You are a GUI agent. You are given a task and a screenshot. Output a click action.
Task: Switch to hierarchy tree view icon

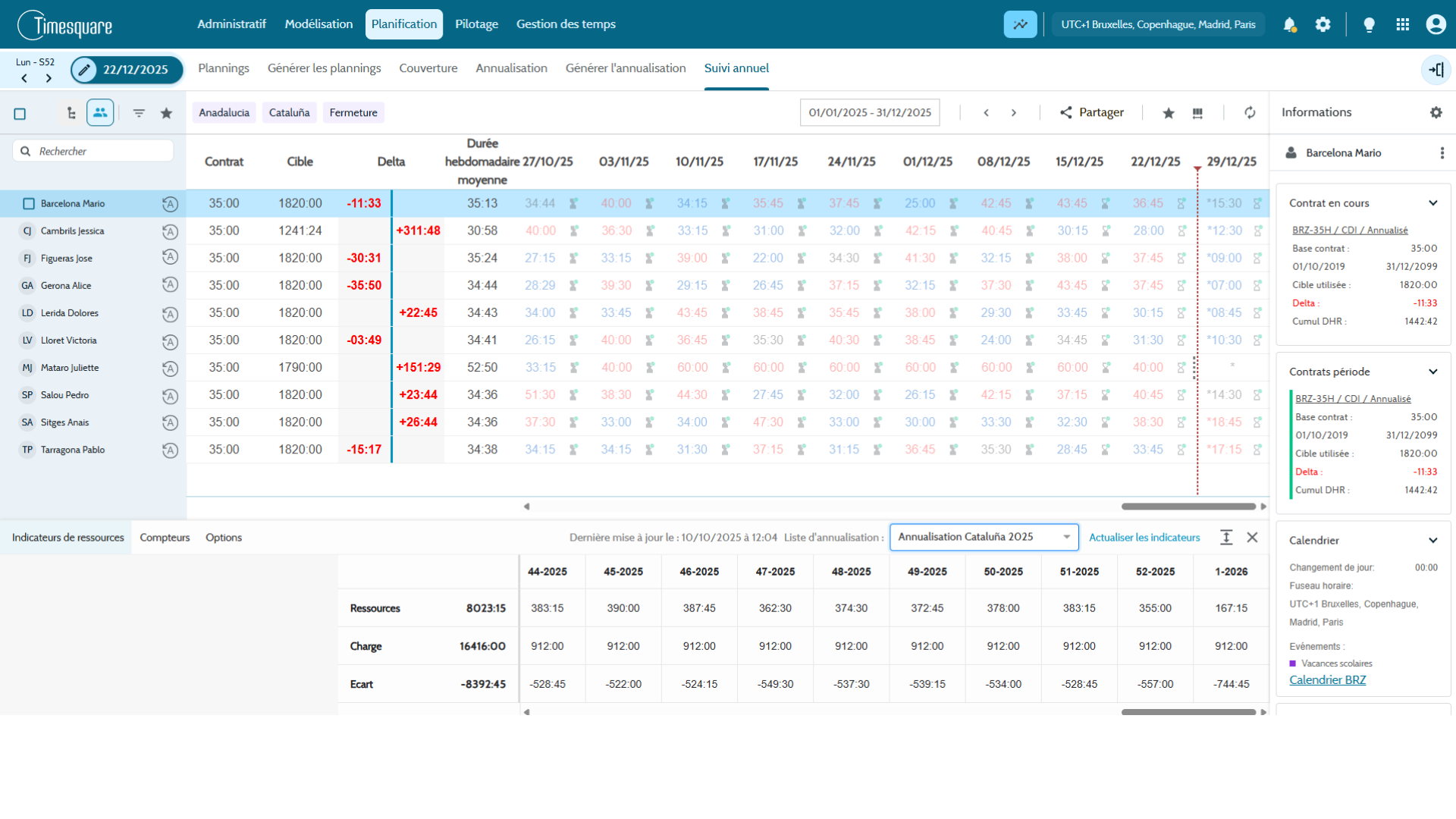[71, 113]
